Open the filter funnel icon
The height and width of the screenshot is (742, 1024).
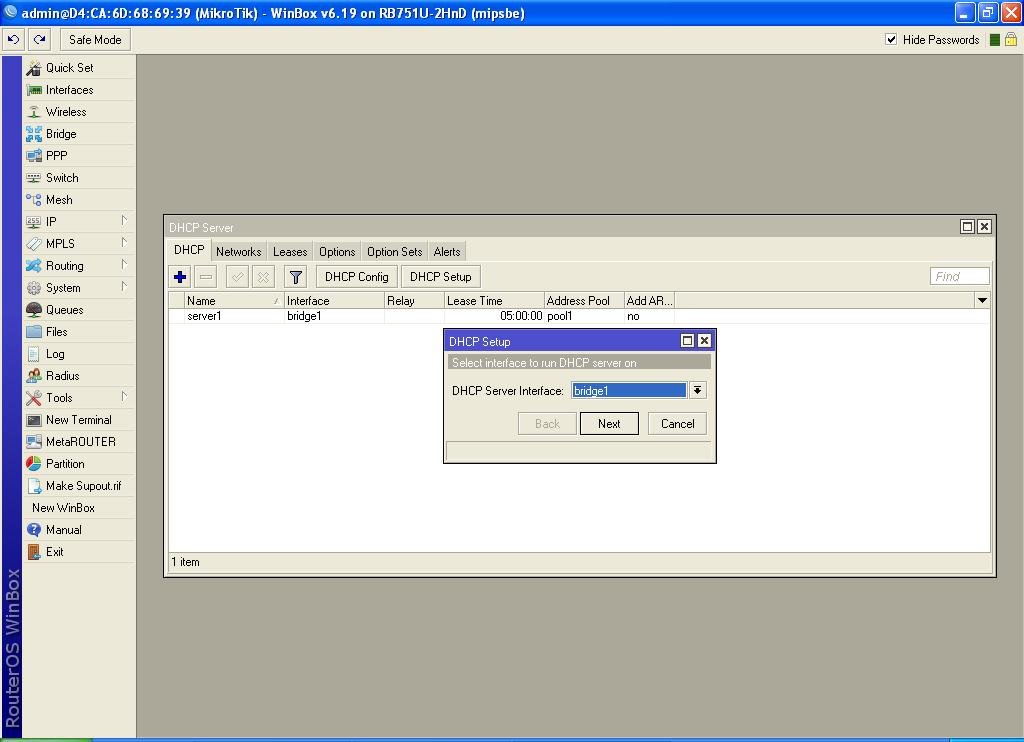[x=296, y=277]
